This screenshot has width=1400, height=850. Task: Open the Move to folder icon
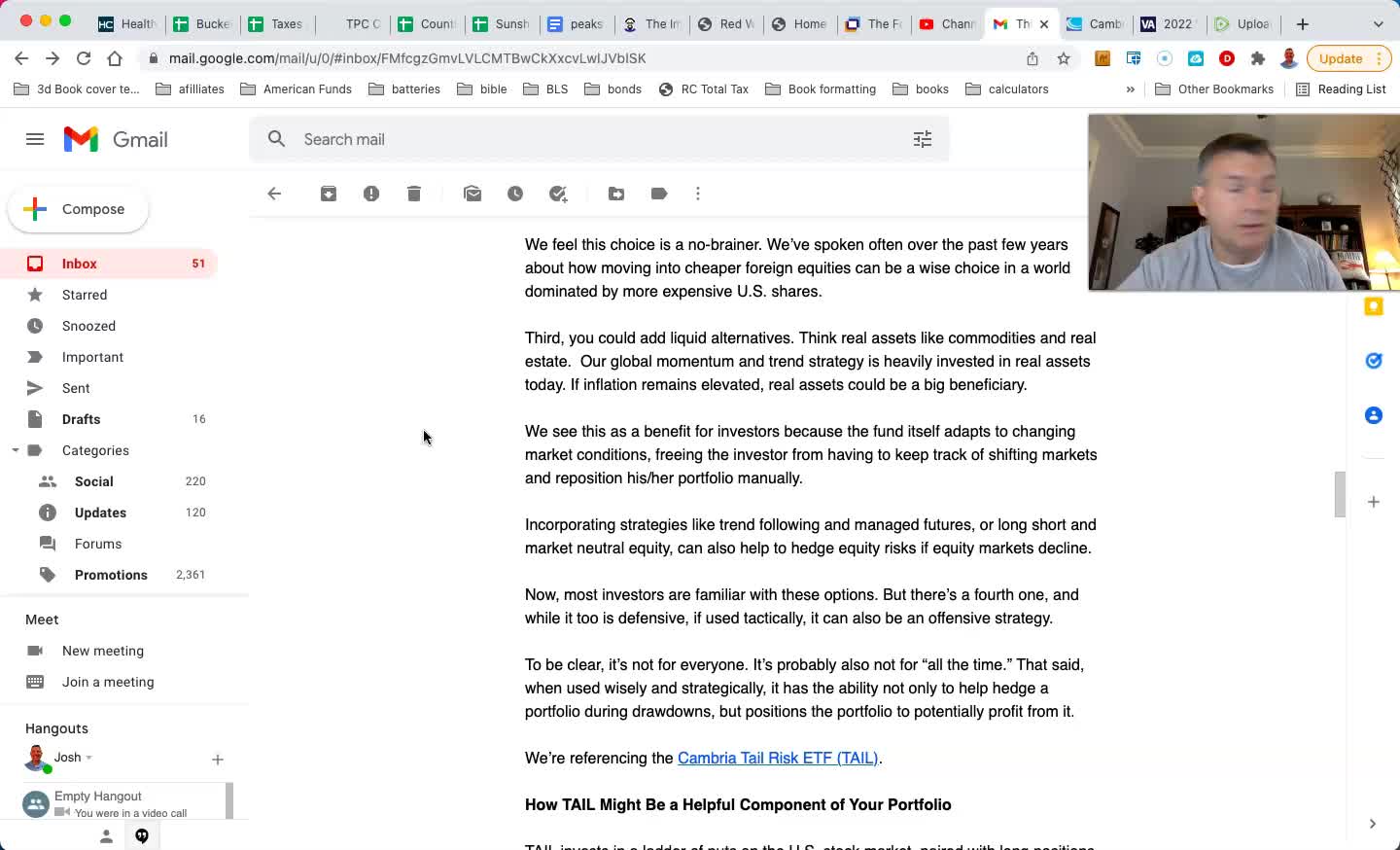[x=616, y=194]
